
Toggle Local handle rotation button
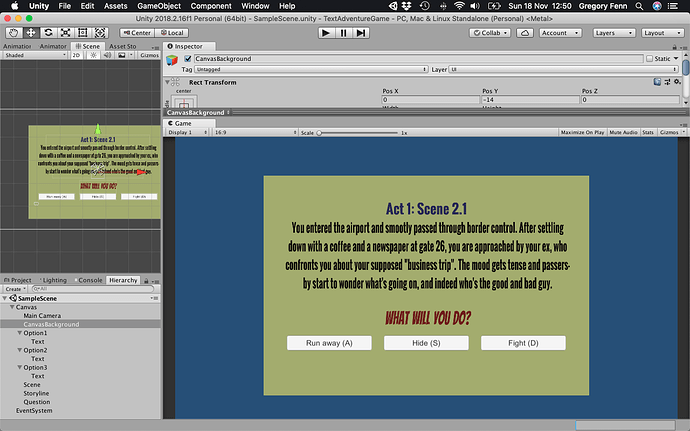point(172,33)
